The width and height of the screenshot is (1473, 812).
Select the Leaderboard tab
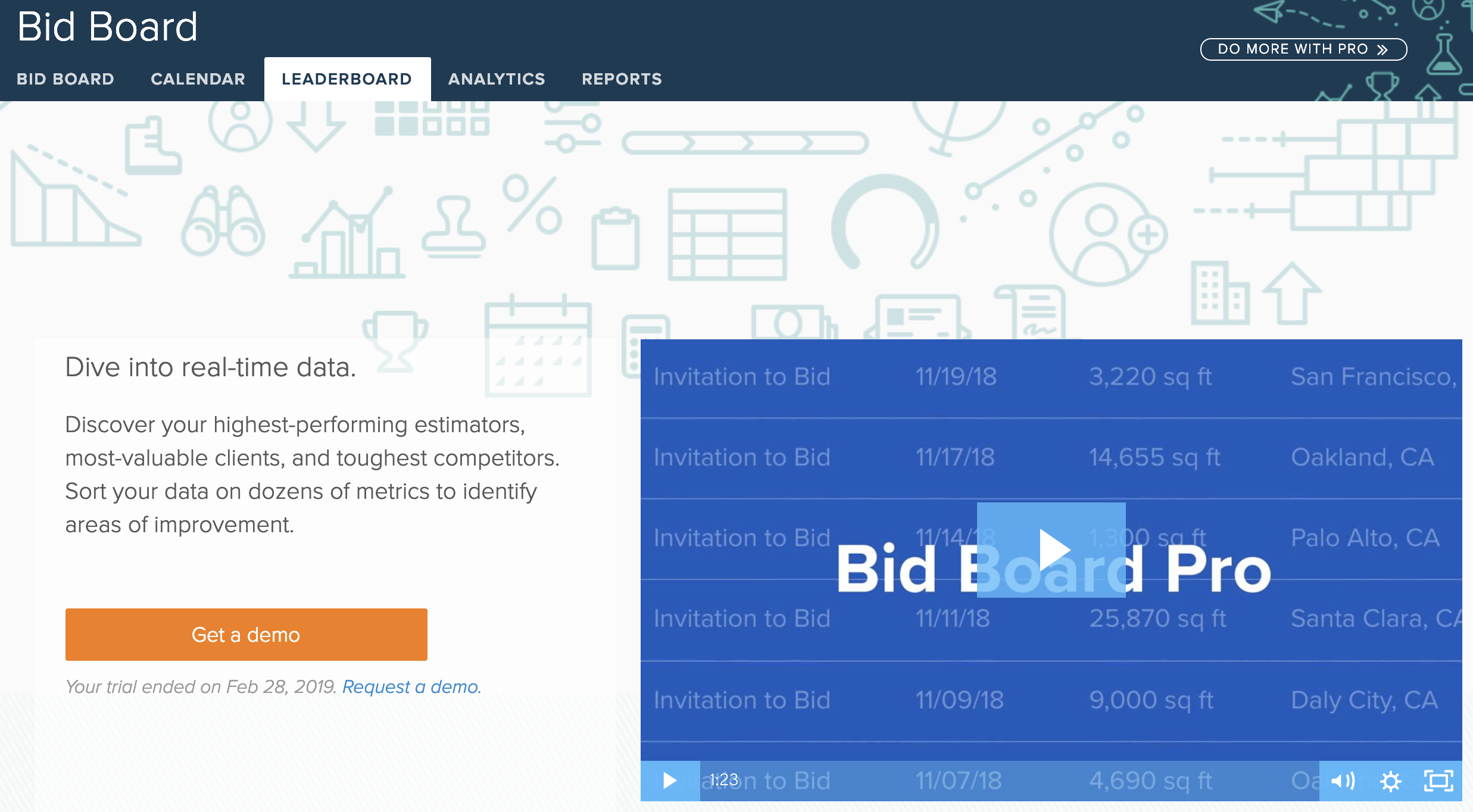(347, 79)
